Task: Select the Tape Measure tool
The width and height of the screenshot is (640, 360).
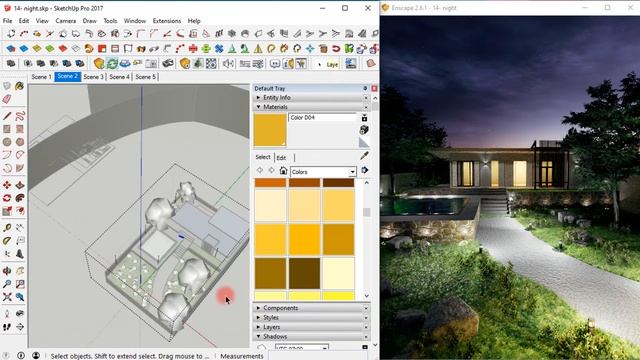Action: point(7,228)
